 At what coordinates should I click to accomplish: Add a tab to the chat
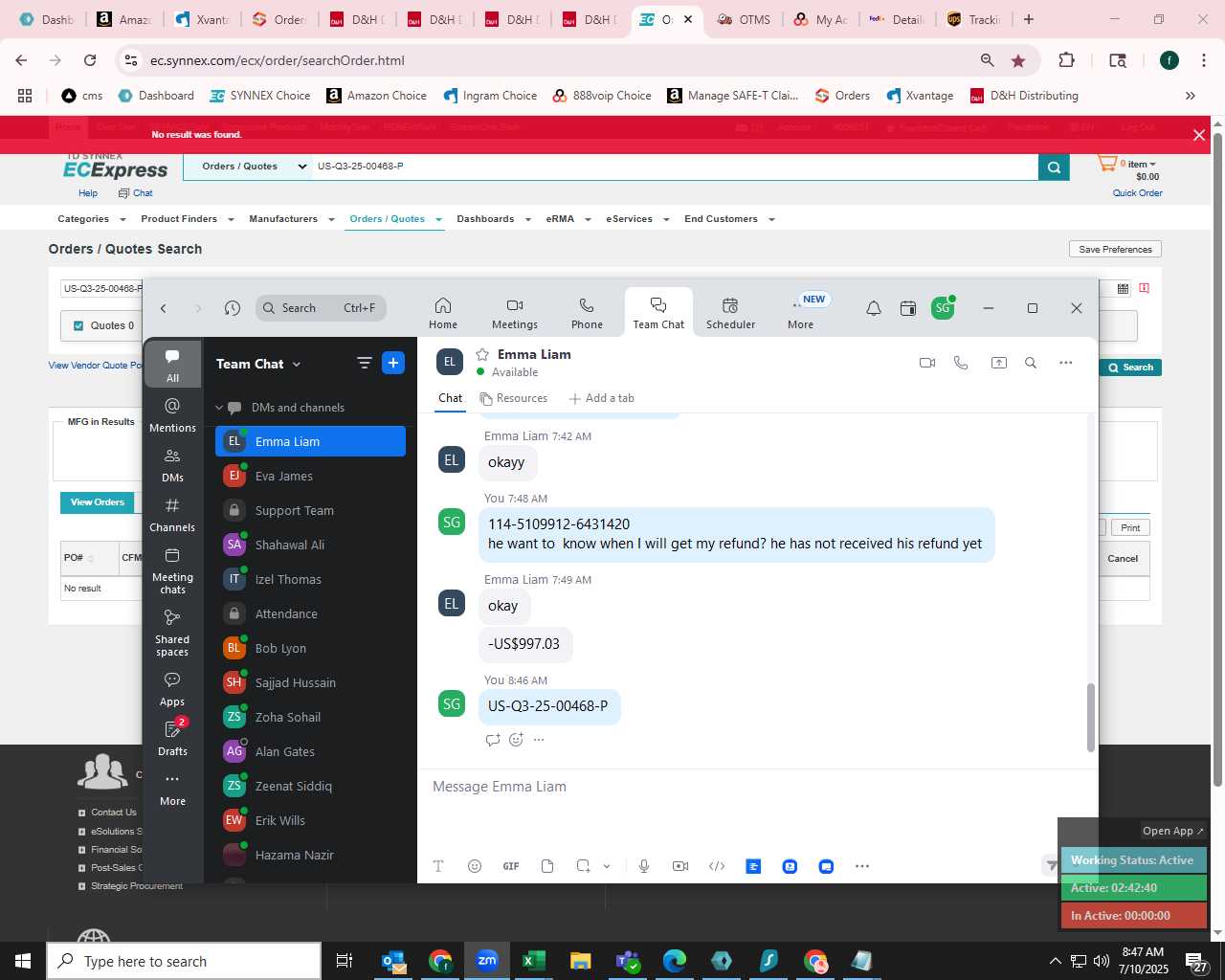coord(602,398)
